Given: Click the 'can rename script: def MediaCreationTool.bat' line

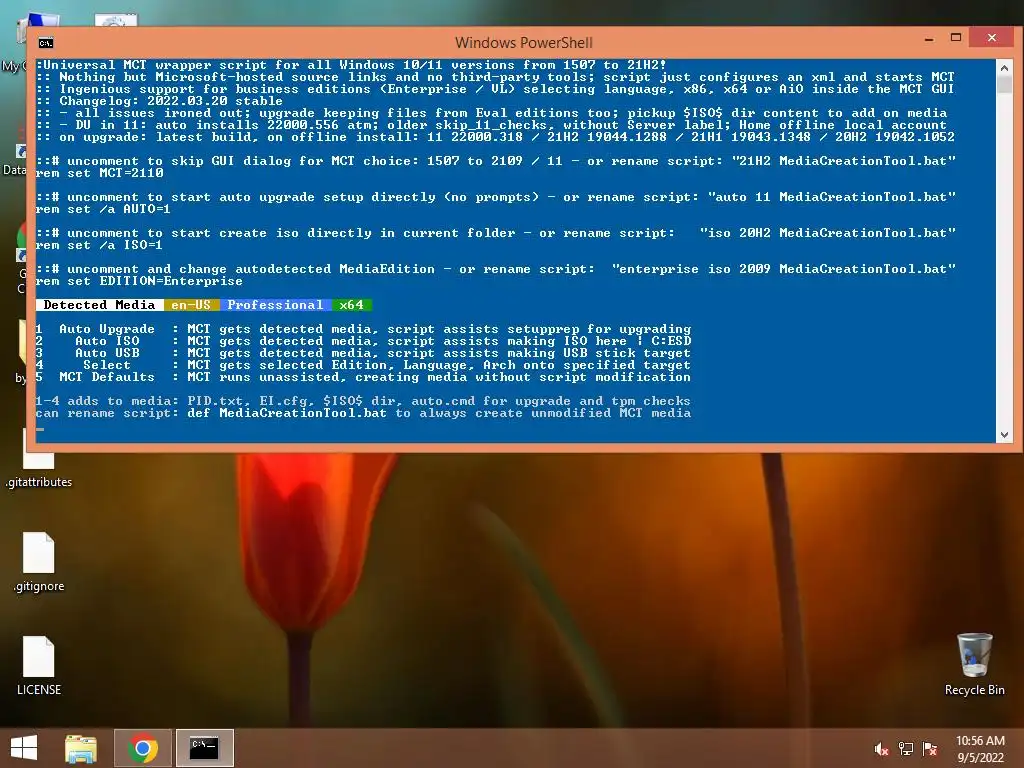Looking at the screenshot, I should (x=363, y=413).
